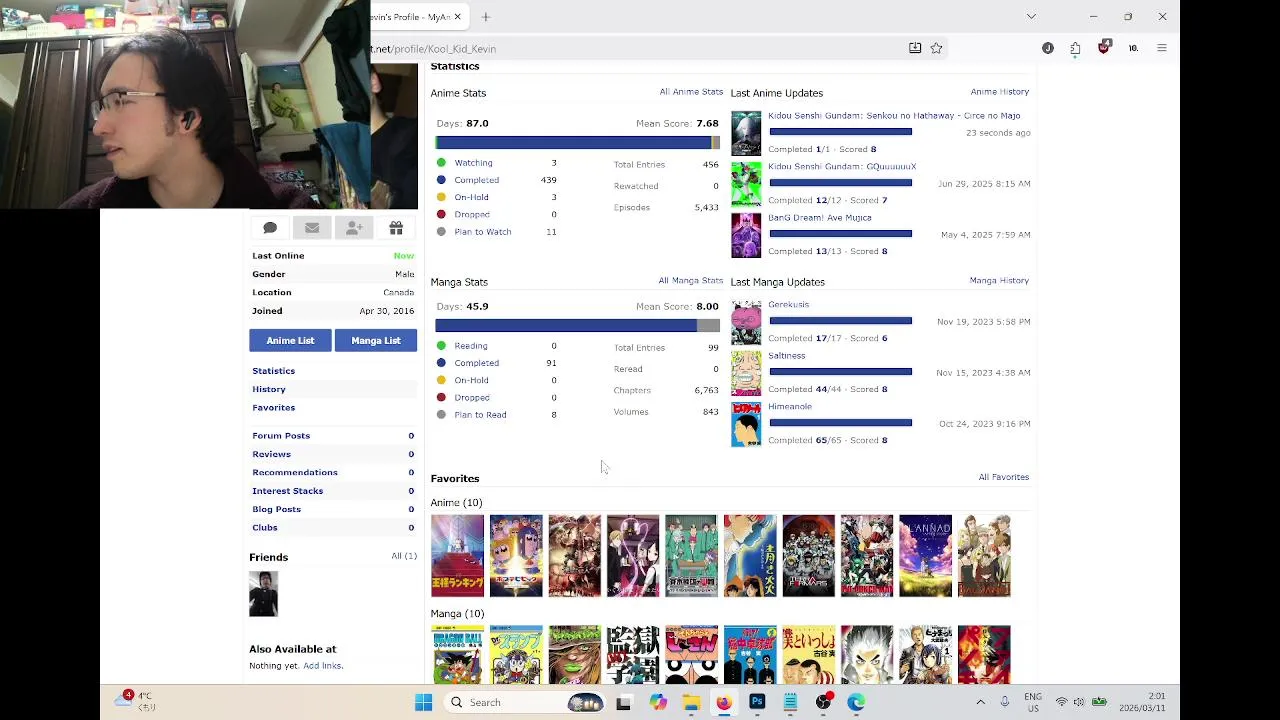Viewport: 1280px width, 720px height.
Task: Open File Explorer from taskbar
Action: point(690,702)
